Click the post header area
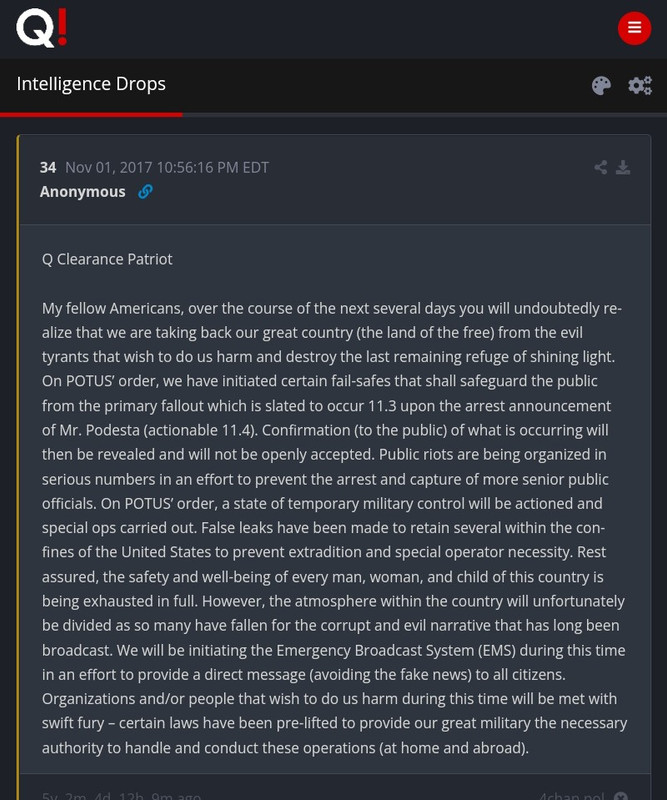Screen dimensions: 667x800 pos(335,180)
